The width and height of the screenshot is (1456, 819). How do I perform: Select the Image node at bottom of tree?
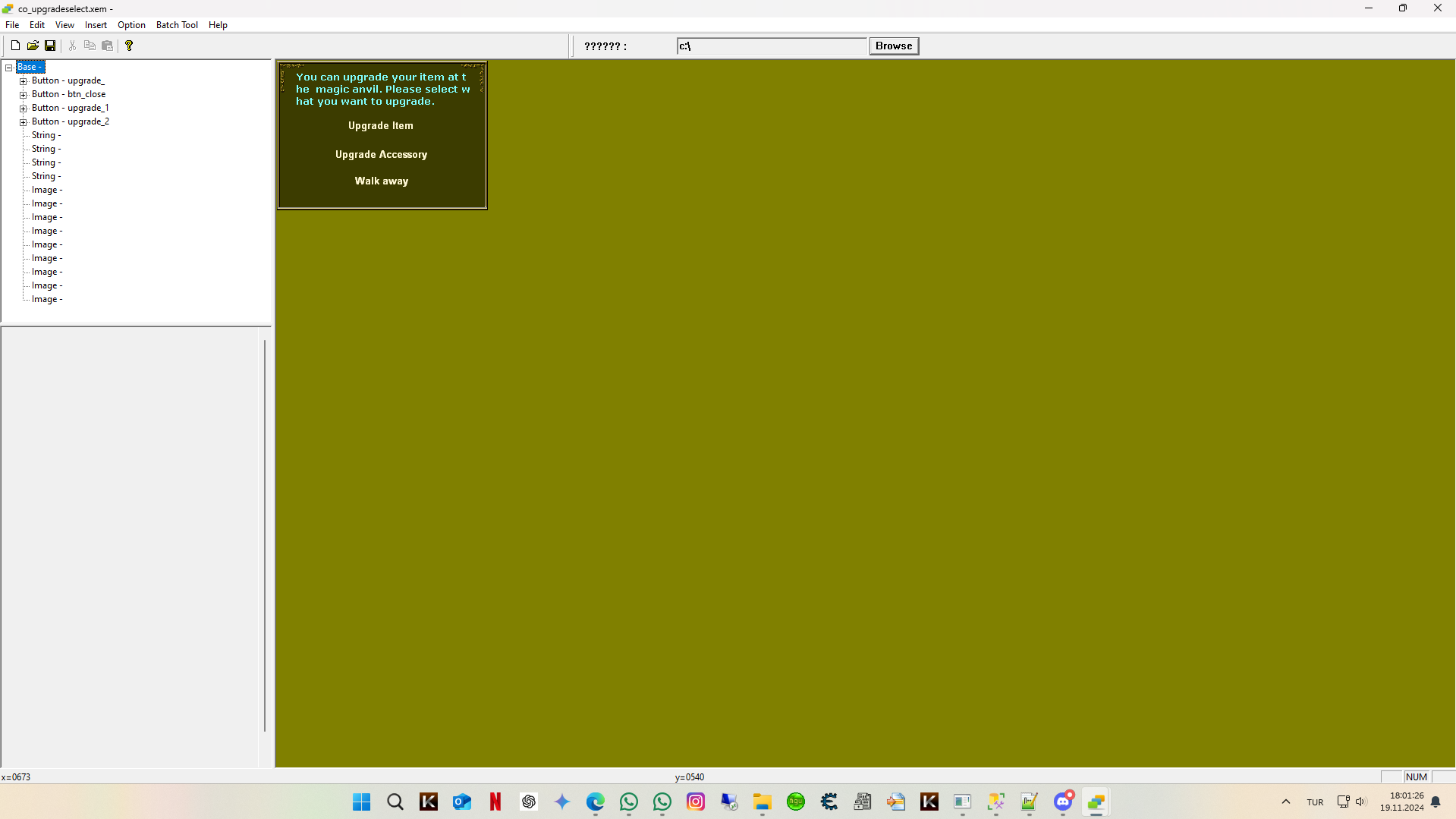coord(46,298)
